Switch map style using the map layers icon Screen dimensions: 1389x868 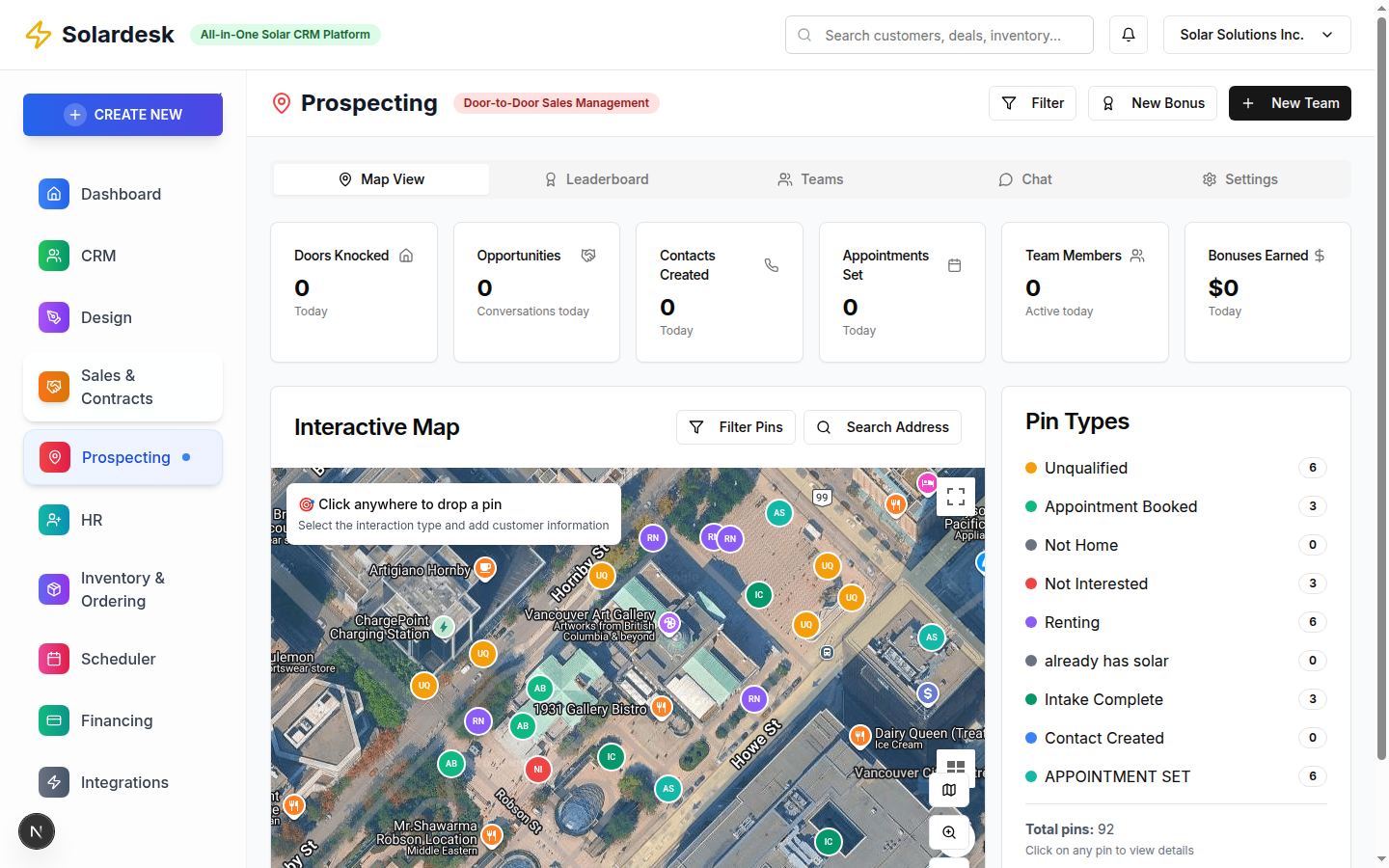949,790
